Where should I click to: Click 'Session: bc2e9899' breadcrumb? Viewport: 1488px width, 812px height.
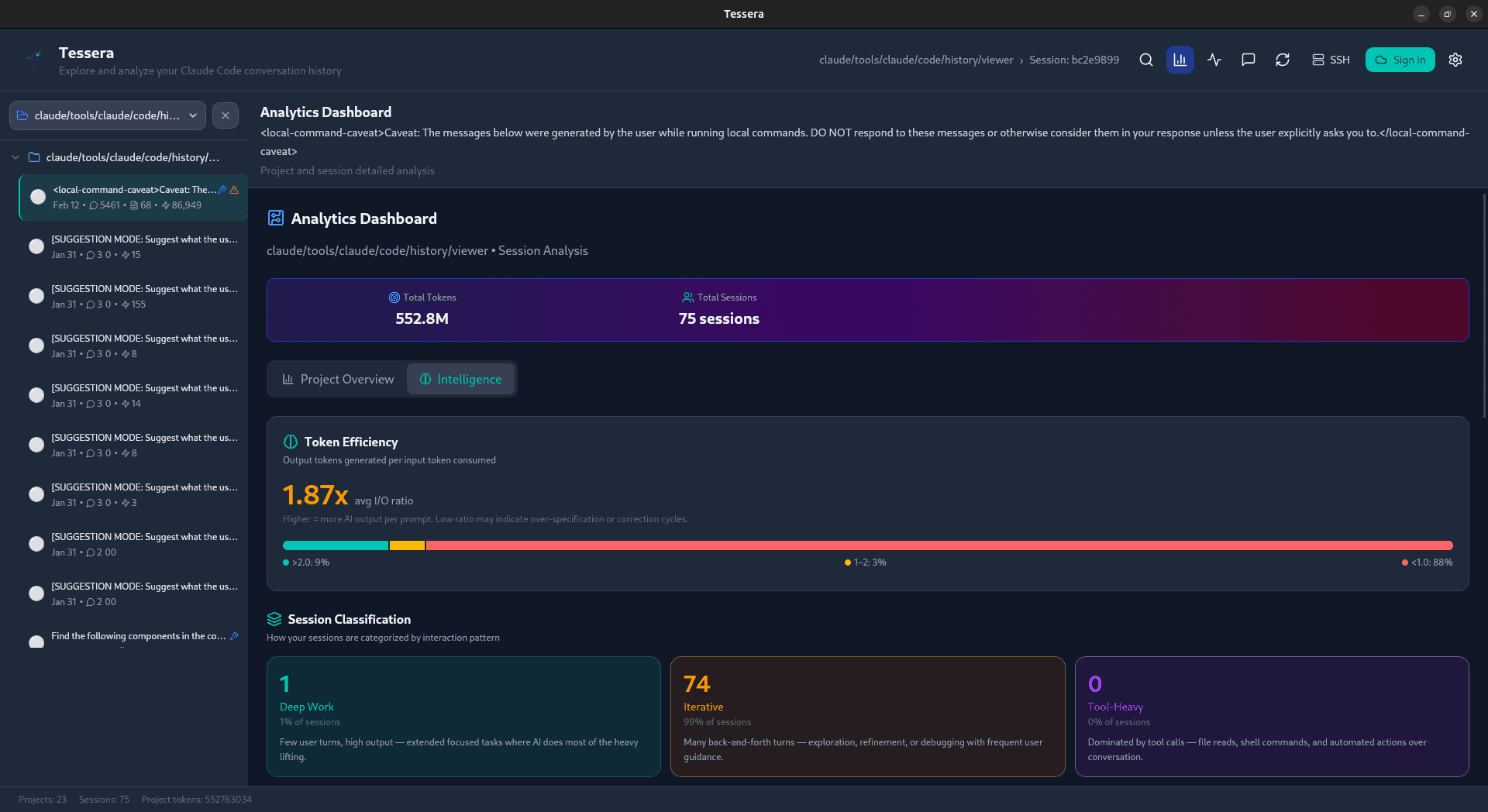tap(1074, 60)
